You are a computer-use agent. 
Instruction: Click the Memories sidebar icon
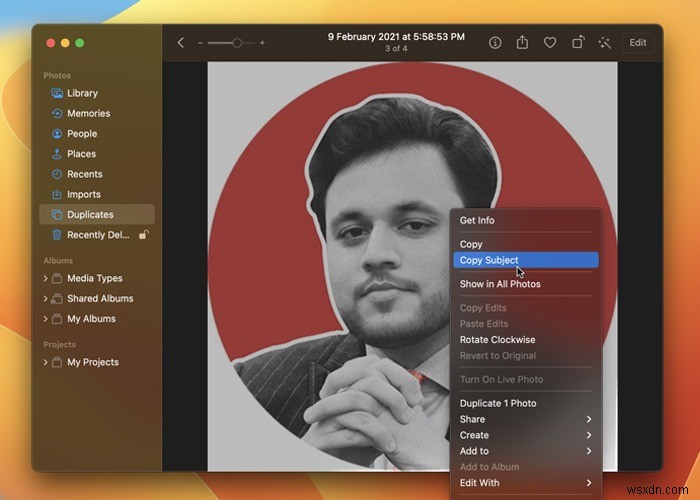[x=57, y=113]
